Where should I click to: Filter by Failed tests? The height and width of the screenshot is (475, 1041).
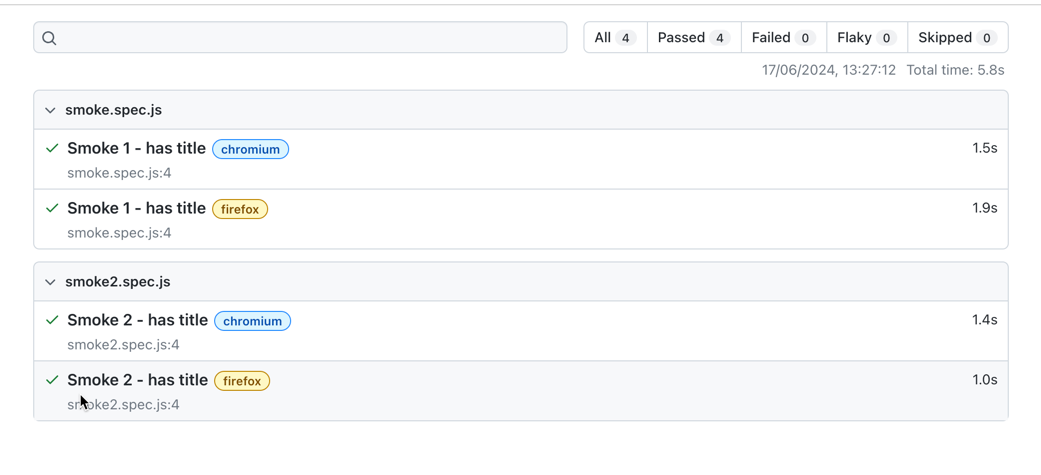[782, 38]
